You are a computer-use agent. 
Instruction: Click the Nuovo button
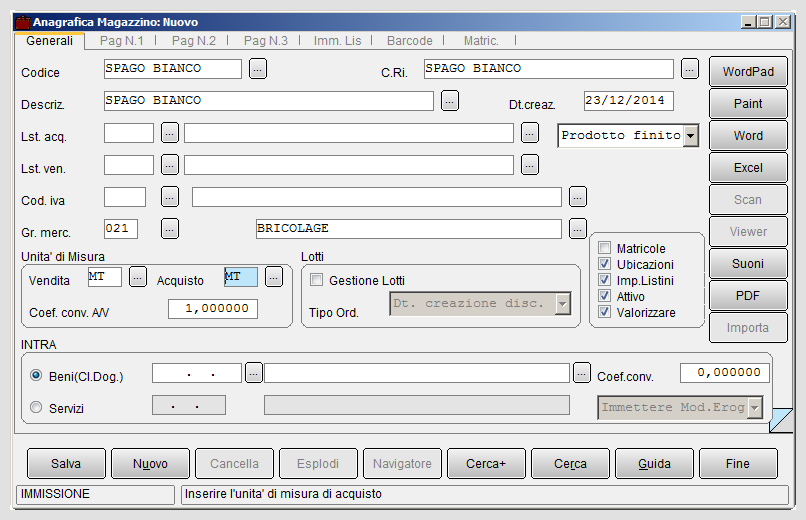point(150,463)
